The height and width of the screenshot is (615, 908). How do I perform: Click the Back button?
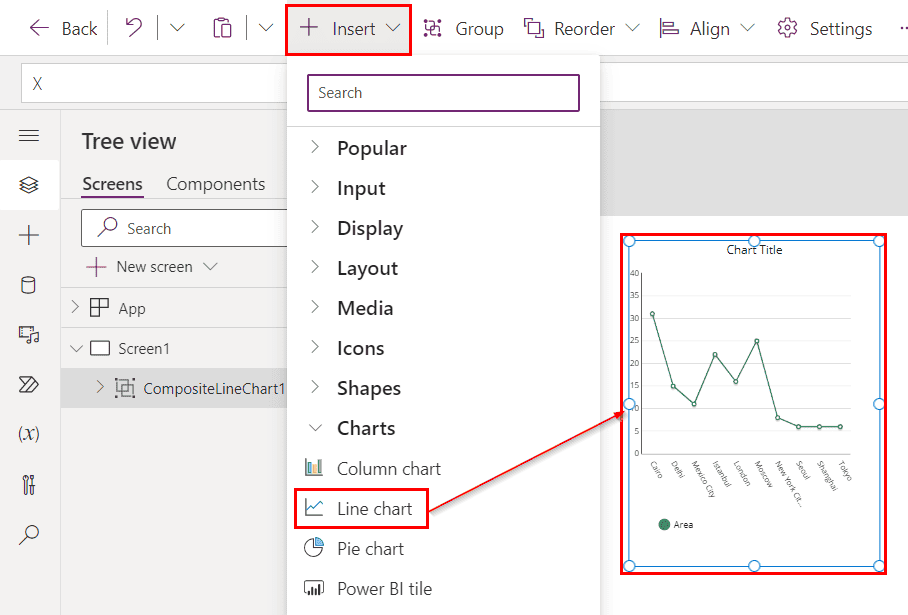point(63,28)
